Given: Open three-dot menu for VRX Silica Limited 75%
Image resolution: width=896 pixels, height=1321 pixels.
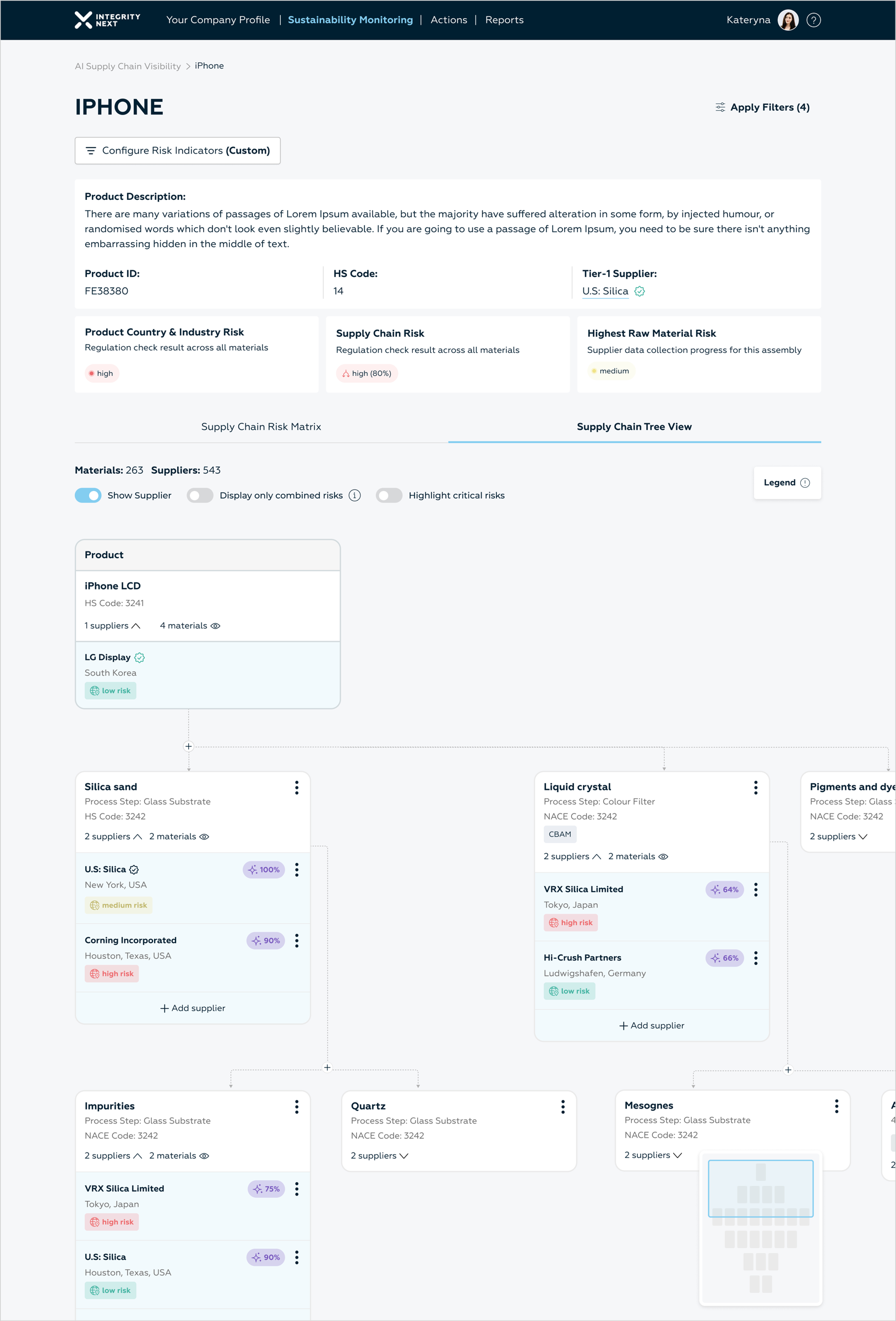Looking at the screenshot, I should click(x=297, y=1188).
